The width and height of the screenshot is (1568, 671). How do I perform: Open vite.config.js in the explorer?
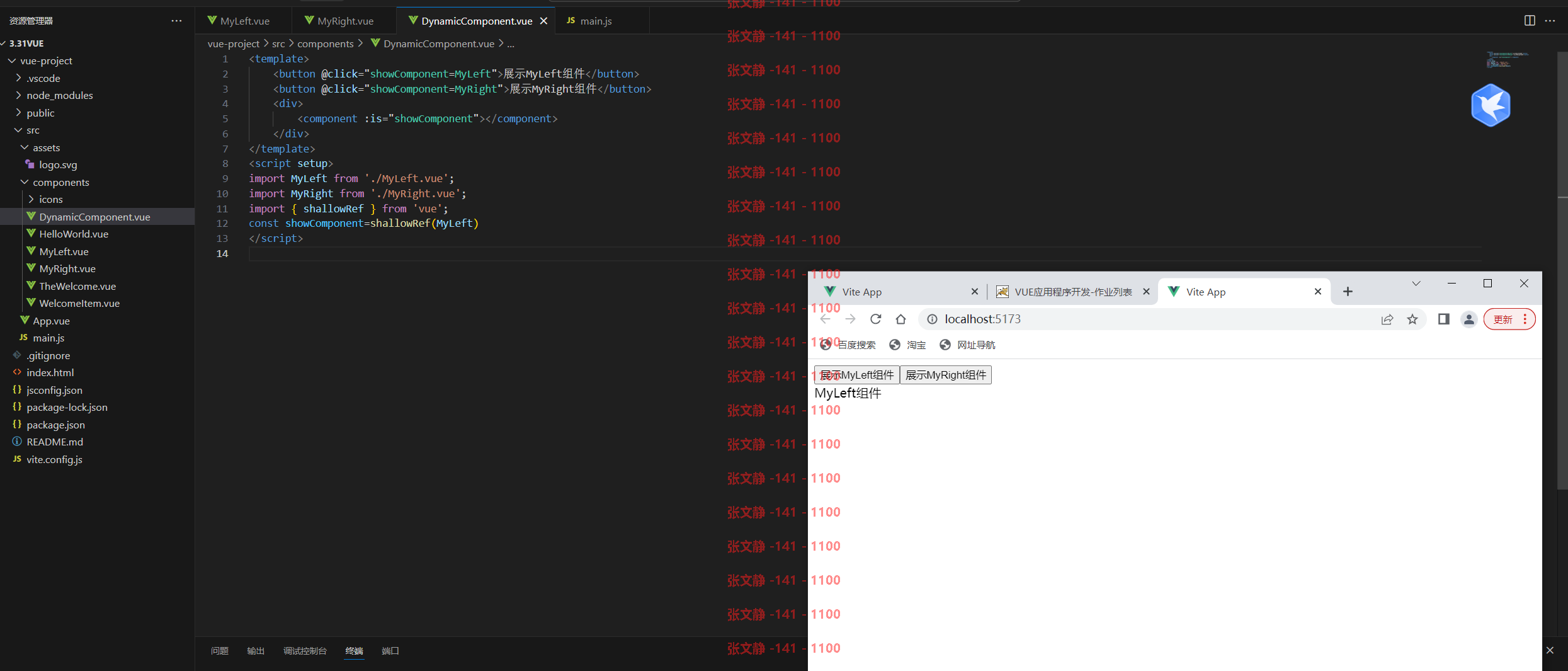(98, 459)
